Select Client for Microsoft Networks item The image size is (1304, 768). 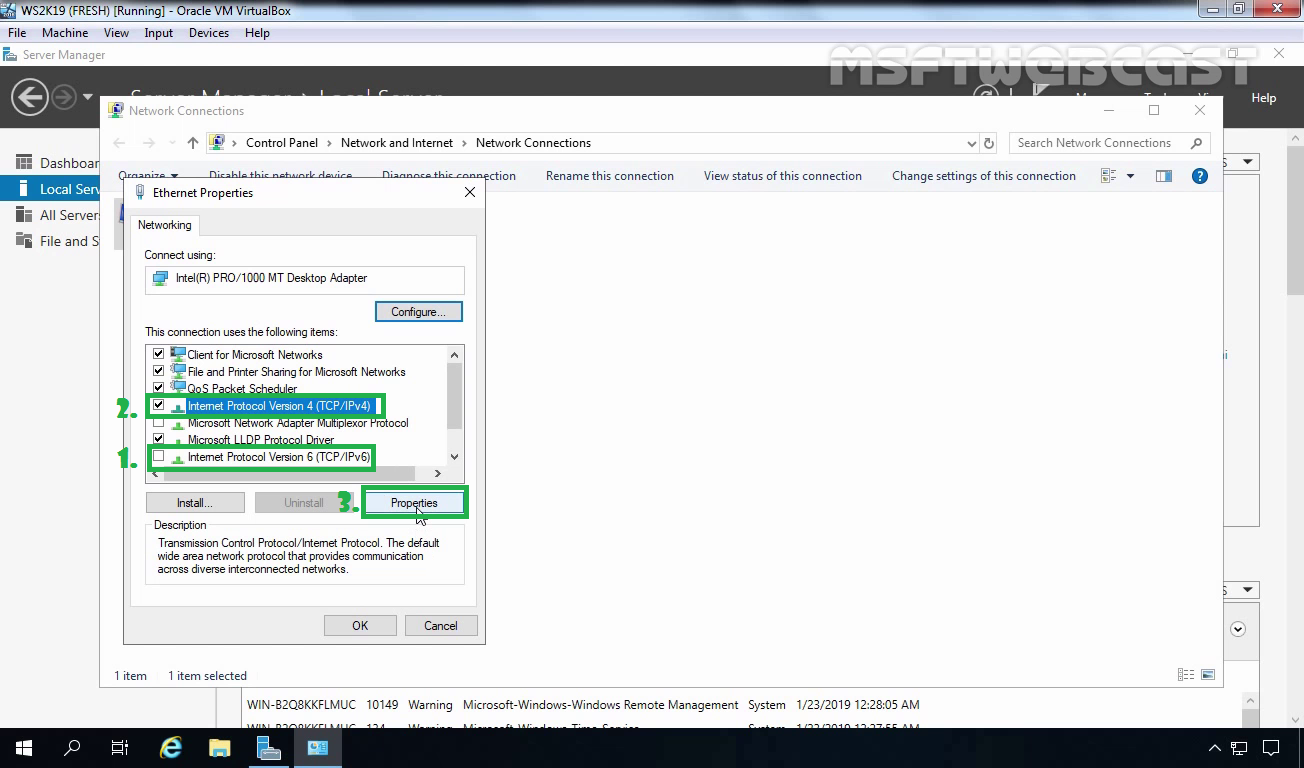[255, 355]
